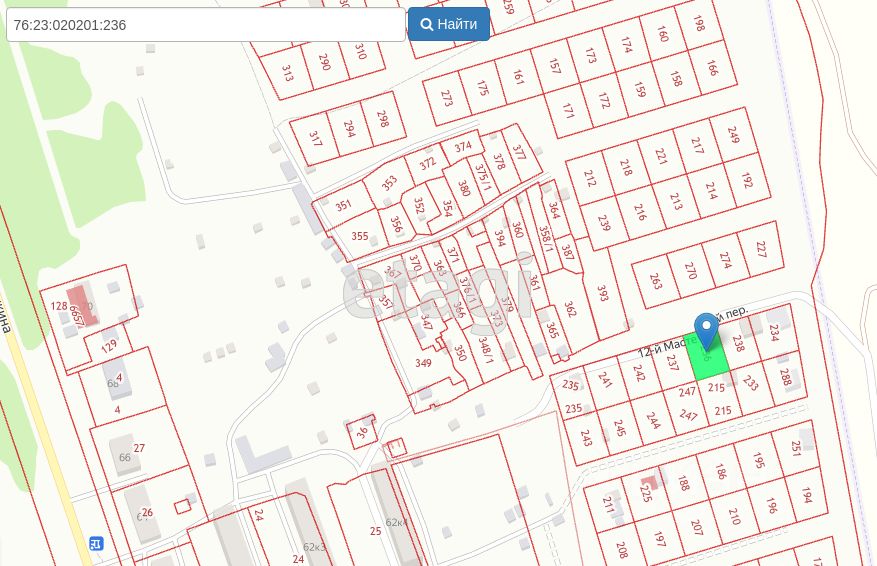
Task: Select parcel labeled 171
Action: (x=568, y=111)
